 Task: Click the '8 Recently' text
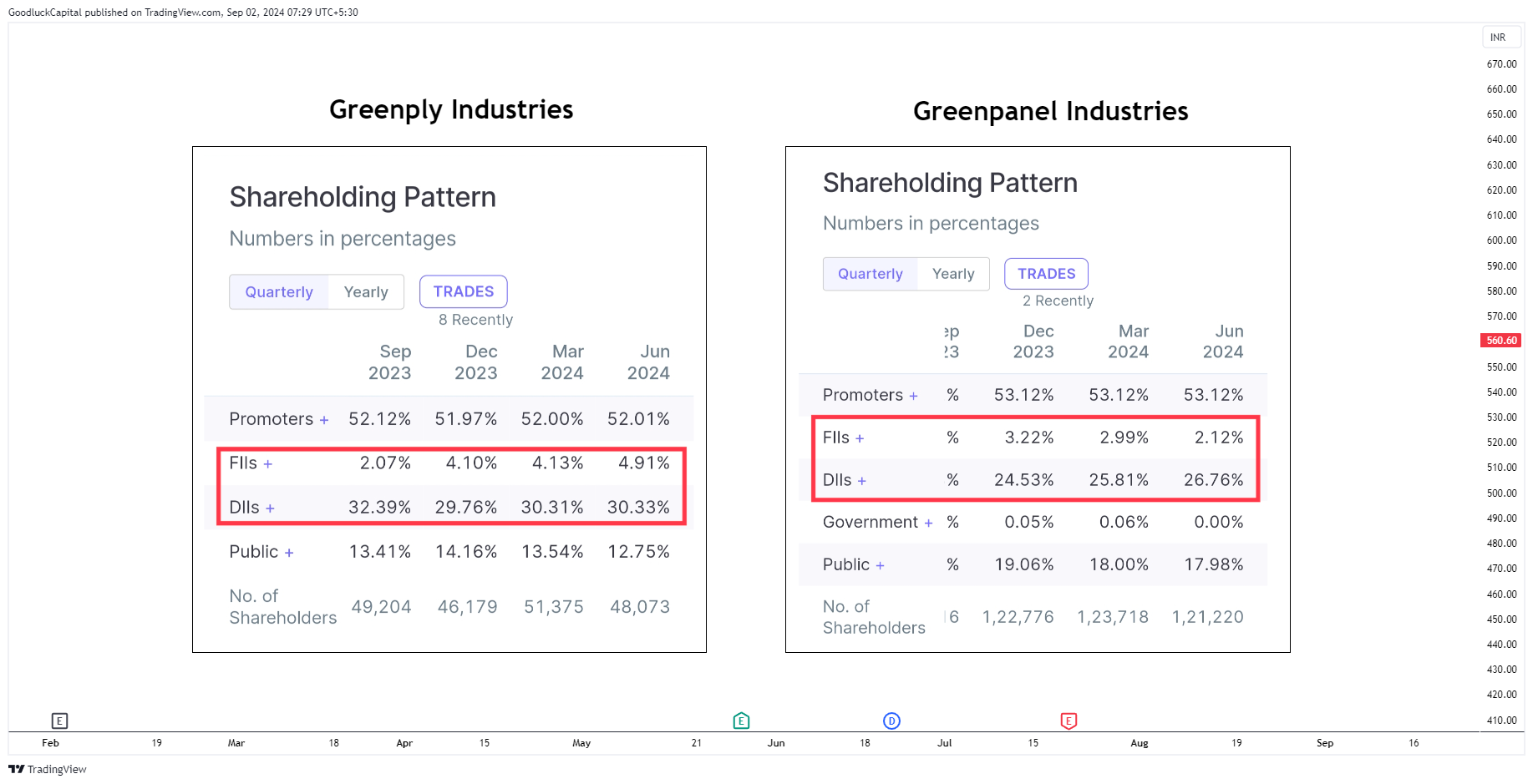(x=476, y=320)
